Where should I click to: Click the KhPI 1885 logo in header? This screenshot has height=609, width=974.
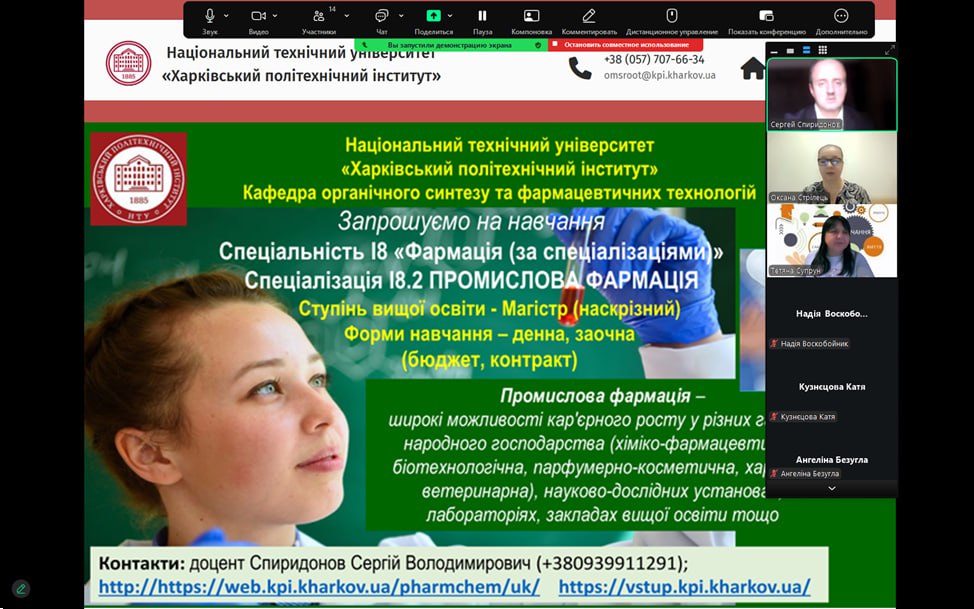click(x=129, y=63)
